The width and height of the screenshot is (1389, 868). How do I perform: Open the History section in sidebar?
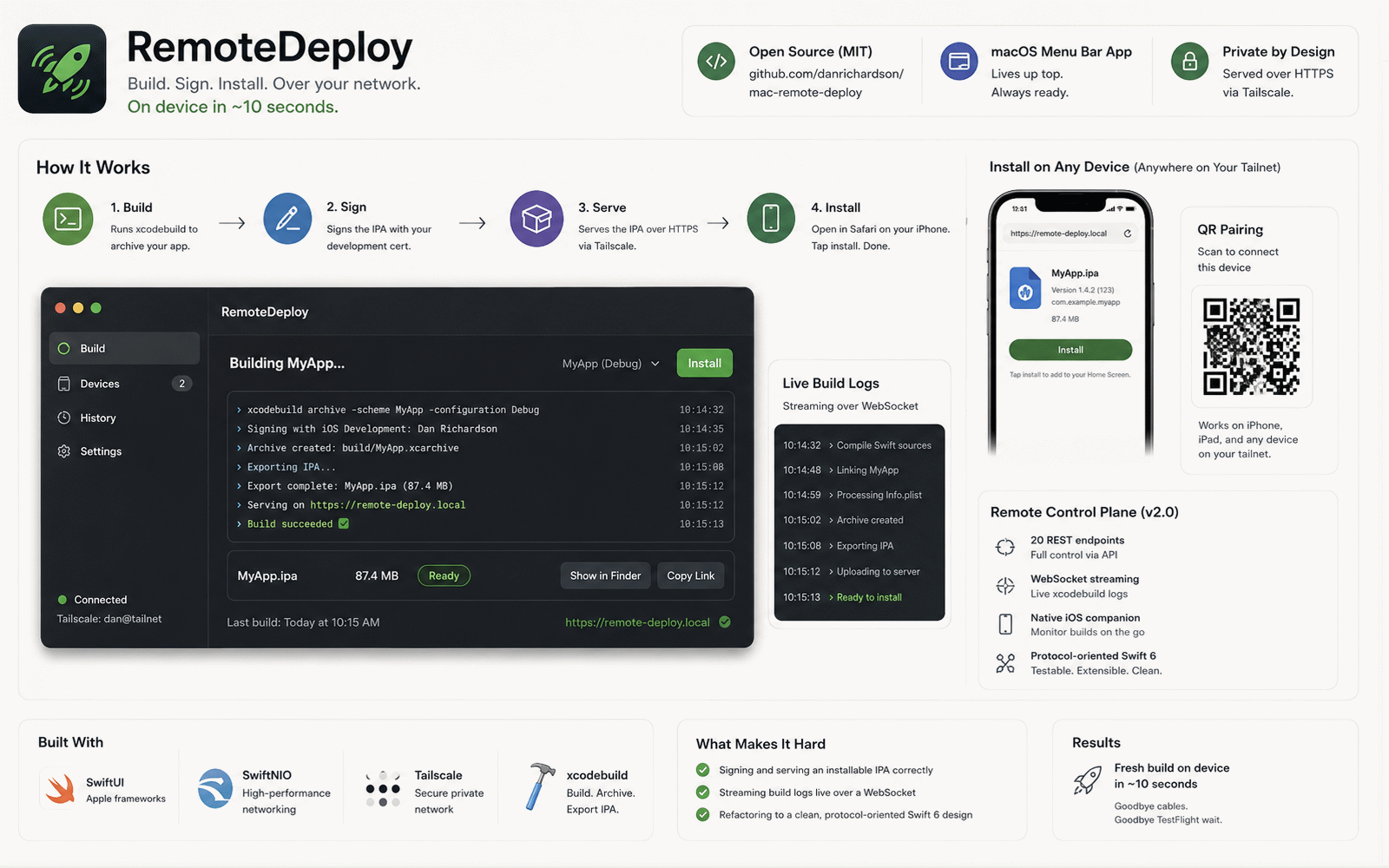coord(124,418)
